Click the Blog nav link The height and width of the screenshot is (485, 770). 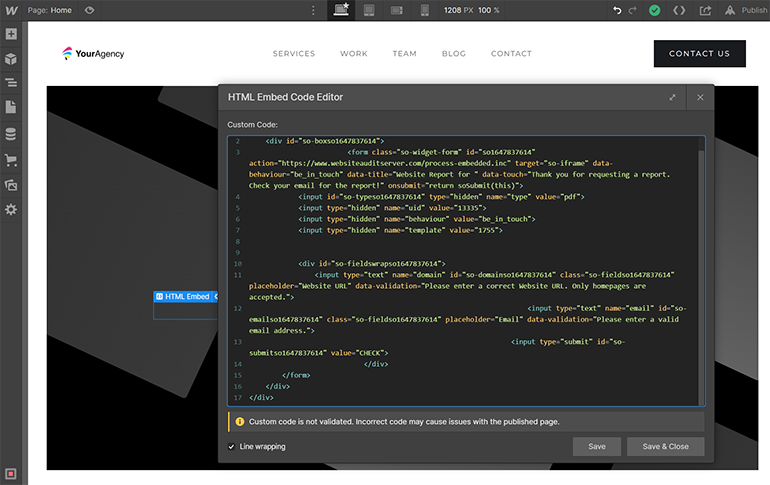454,54
